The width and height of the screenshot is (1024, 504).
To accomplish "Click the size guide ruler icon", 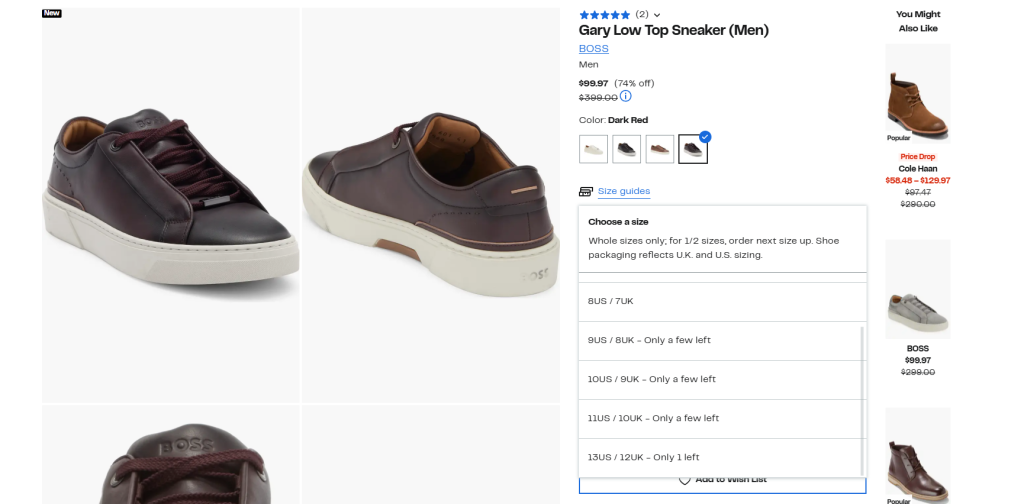I will coord(585,191).
